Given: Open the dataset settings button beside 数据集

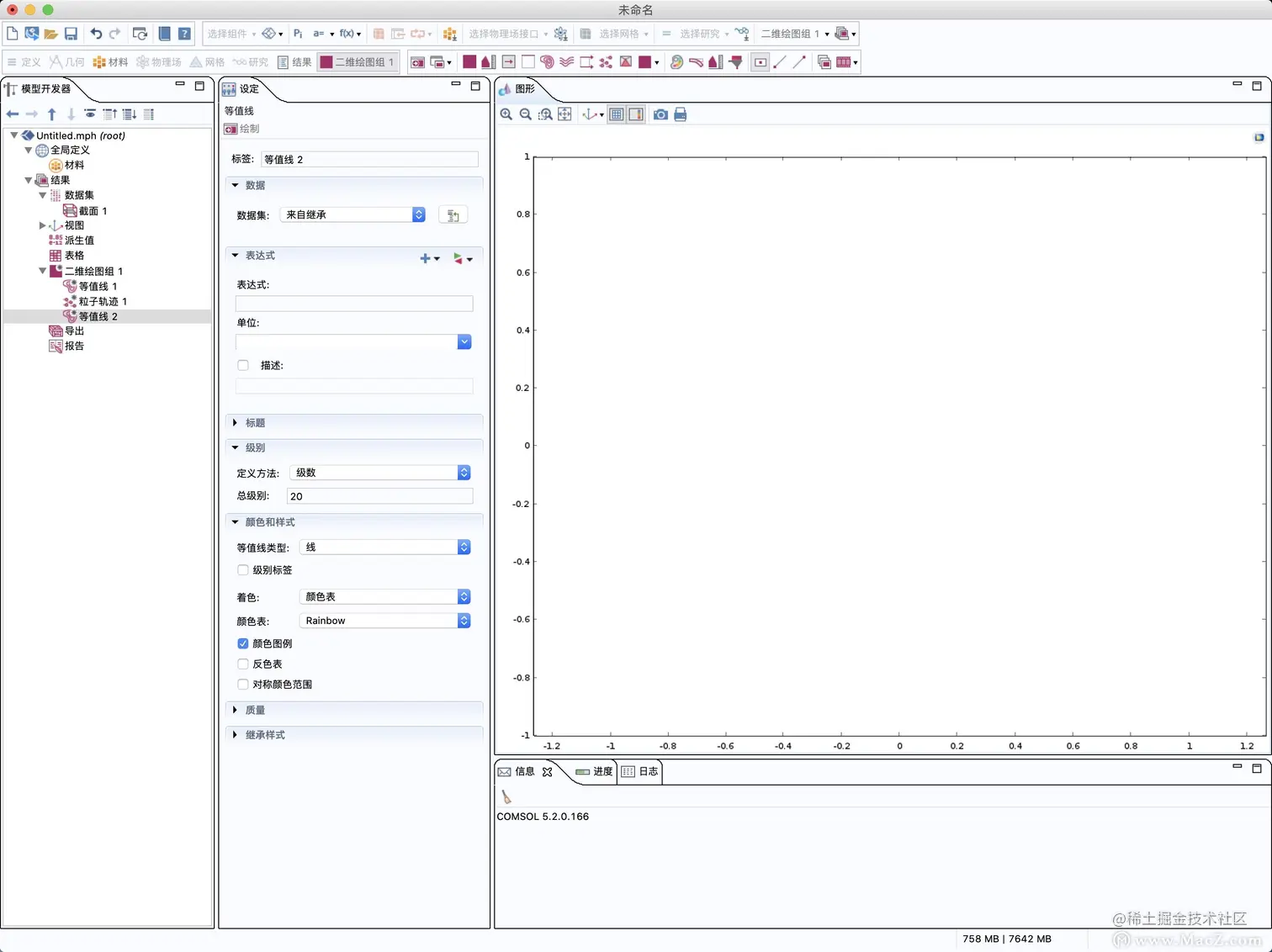Looking at the screenshot, I should [x=453, y=215].
